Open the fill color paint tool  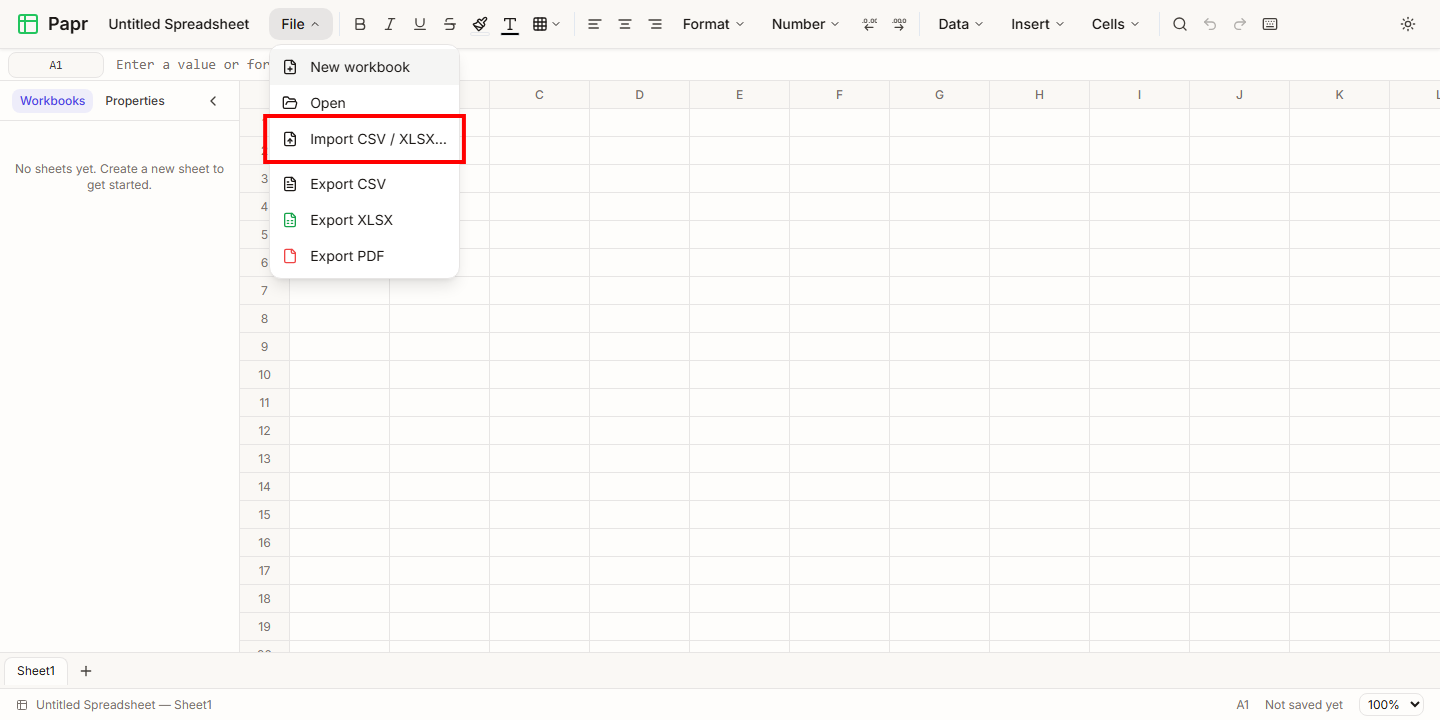click(480, 24)
